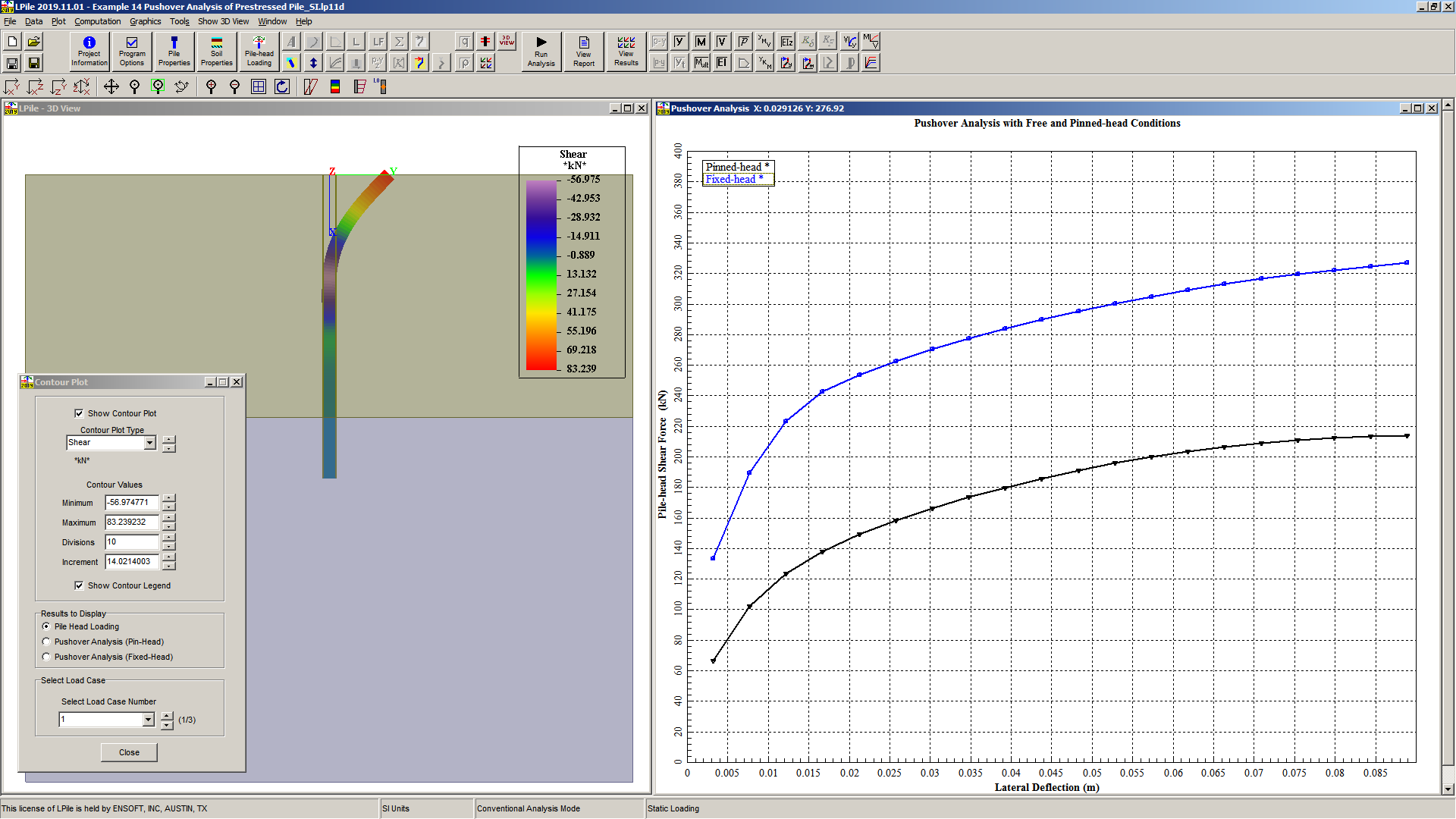Set the view to the ZY plane
The width and height of the screenshot is (1456, 819).
point(58,86)
